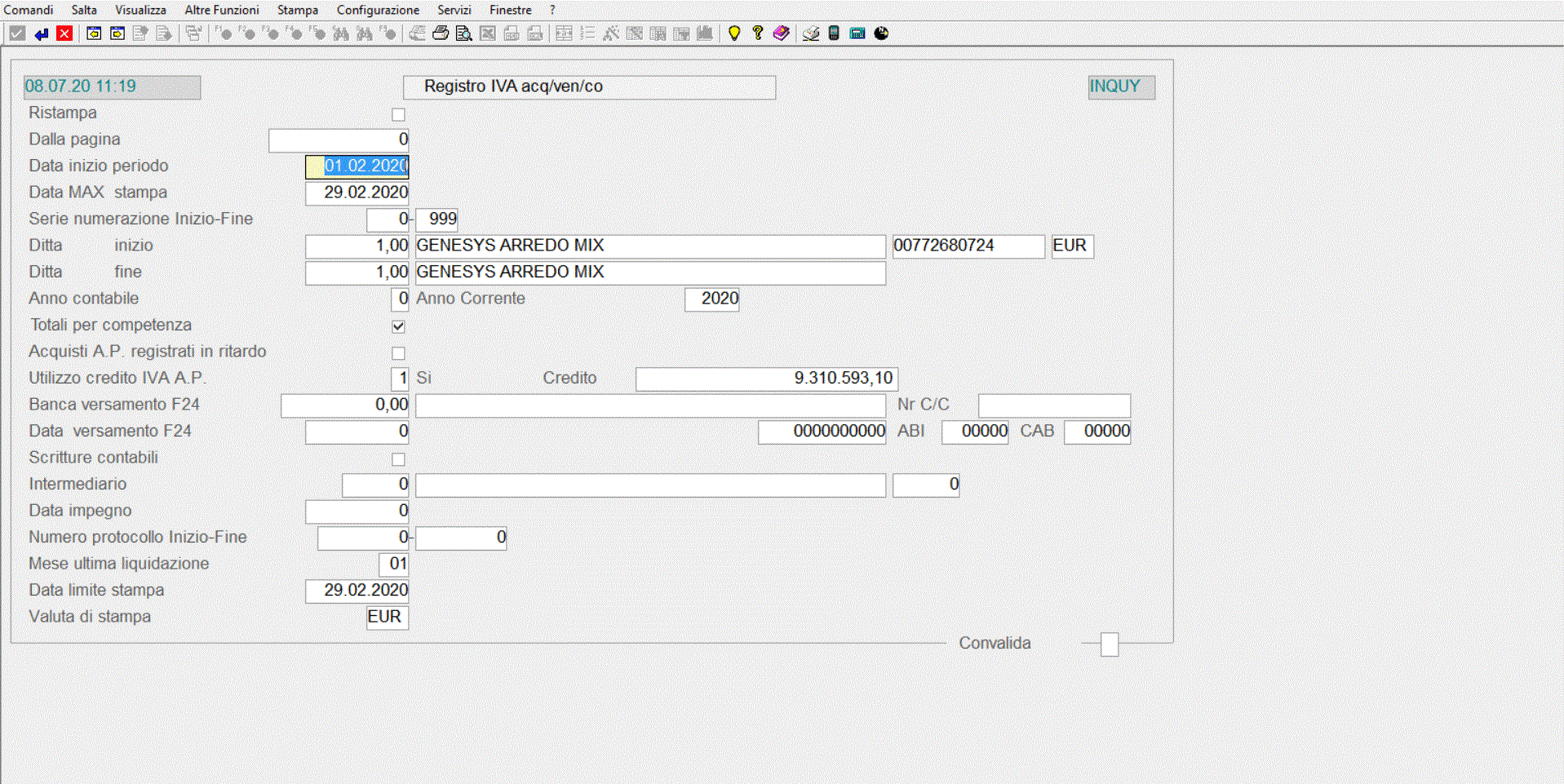
Task: Click the yellow light bulb icon
Action: pos(734,33)
